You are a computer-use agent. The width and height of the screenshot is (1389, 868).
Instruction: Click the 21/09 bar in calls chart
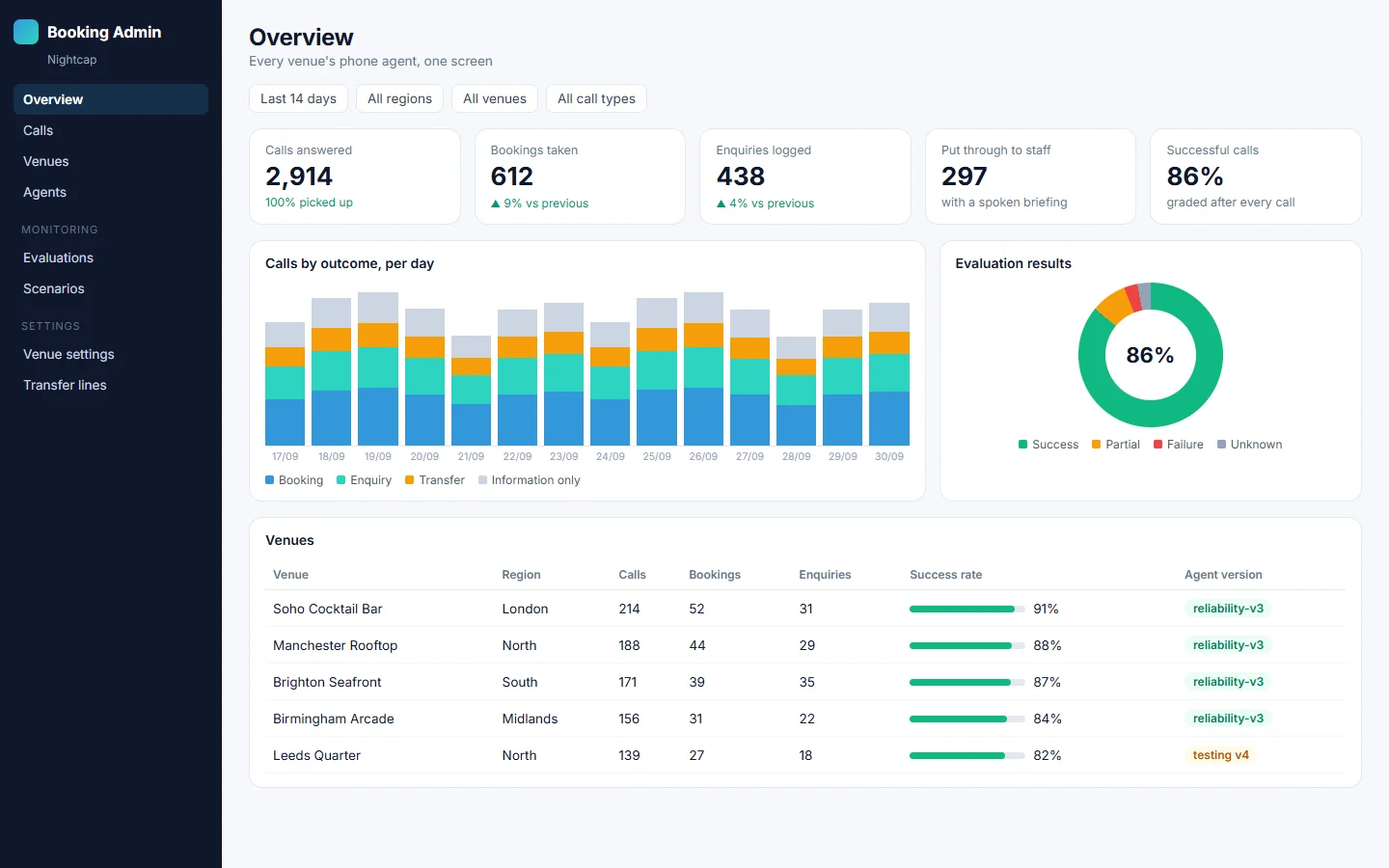point(471,391)
